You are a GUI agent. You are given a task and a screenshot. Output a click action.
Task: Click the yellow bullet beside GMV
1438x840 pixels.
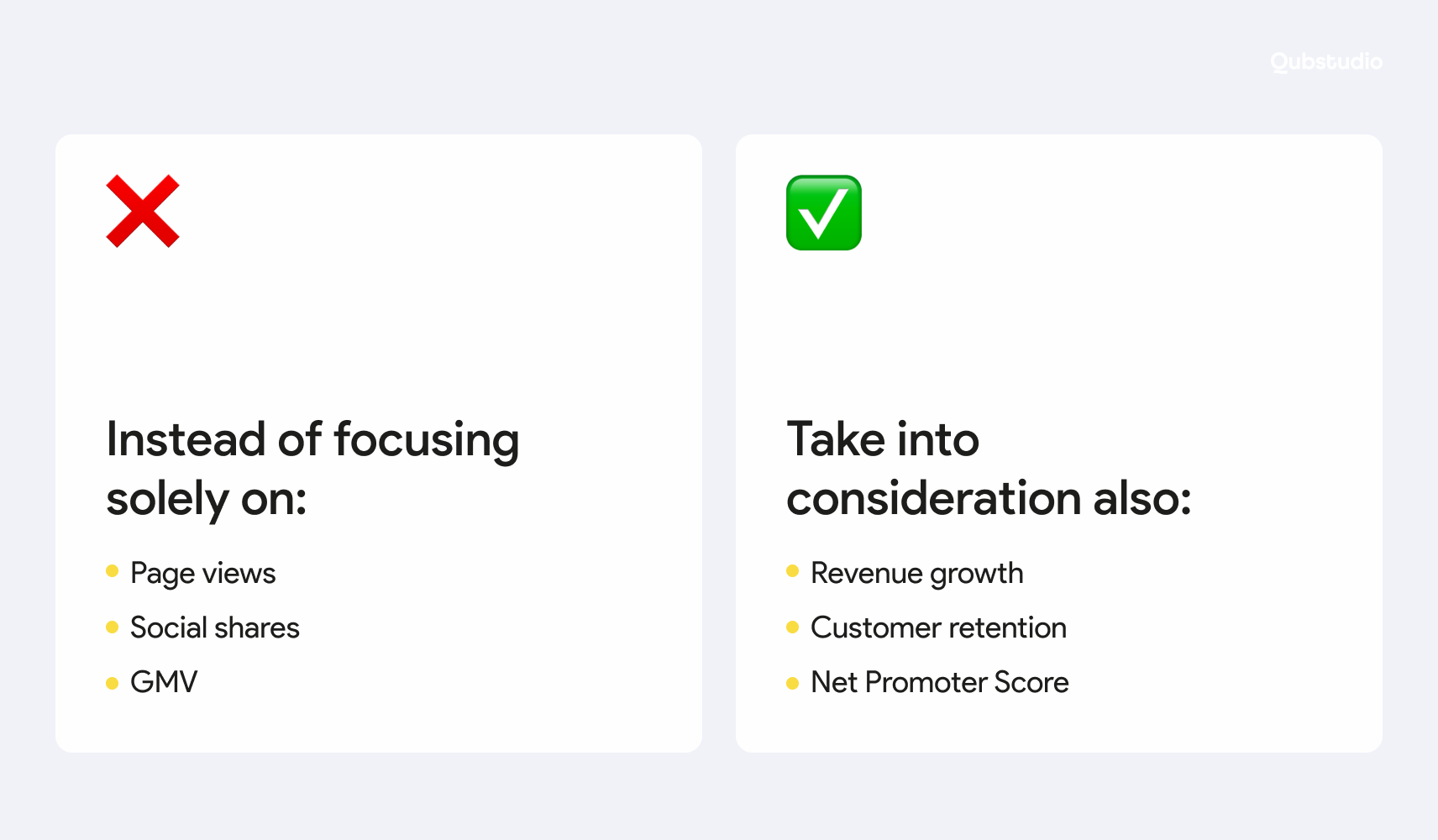113,683
